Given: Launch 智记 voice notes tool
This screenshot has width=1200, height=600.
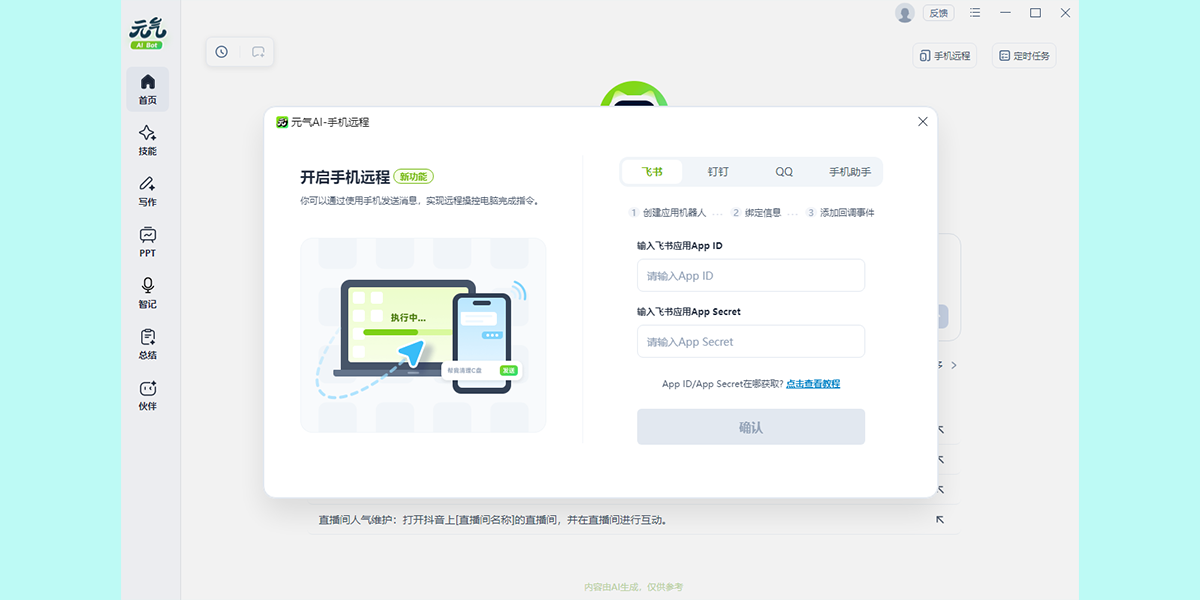Looking at the screenshot, I should tap(147, 293).
